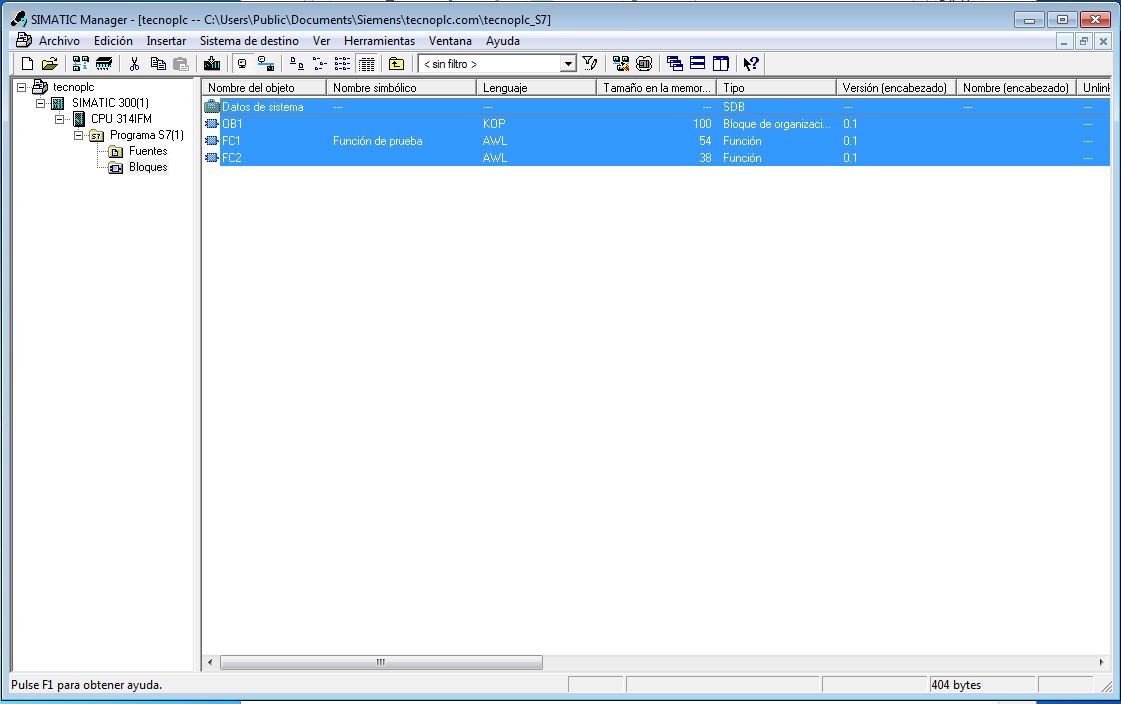Viewport: 1121px width, 704px height.
Task: Click the Datos de sistema block icon
Action: [x=212, y=106]
